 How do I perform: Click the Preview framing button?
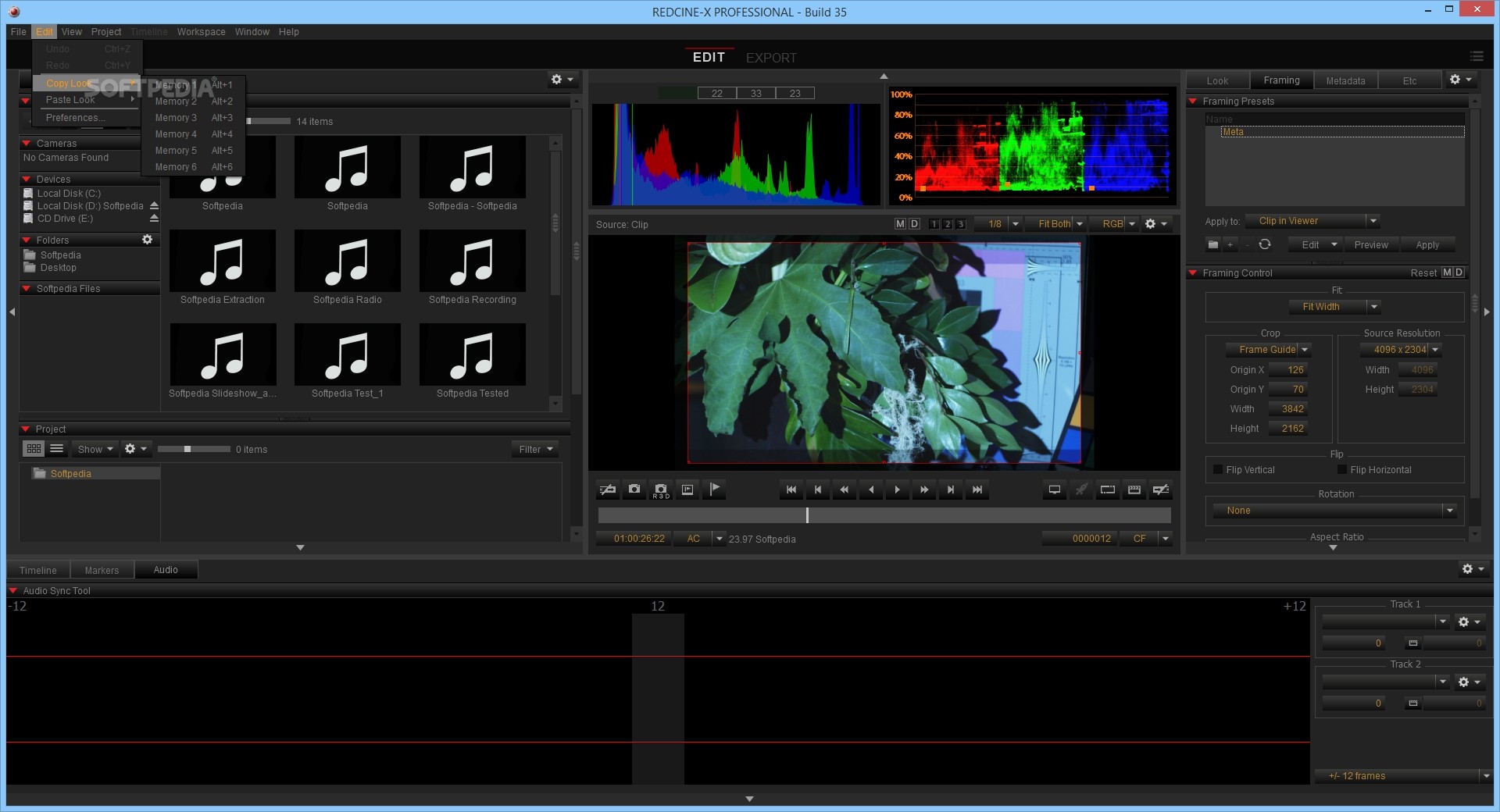(x=1371, y=245)
